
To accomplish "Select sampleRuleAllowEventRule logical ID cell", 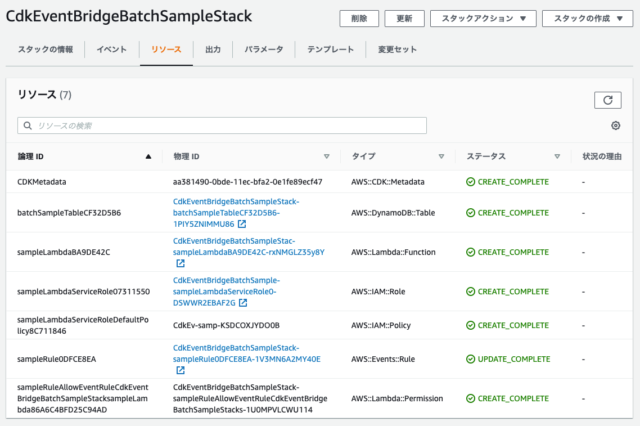I will [83, 399].
